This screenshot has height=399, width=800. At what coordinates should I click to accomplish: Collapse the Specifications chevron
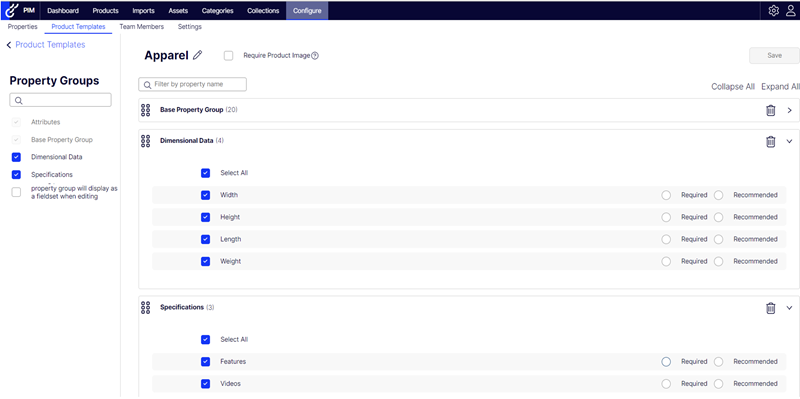tap(789, 308)
